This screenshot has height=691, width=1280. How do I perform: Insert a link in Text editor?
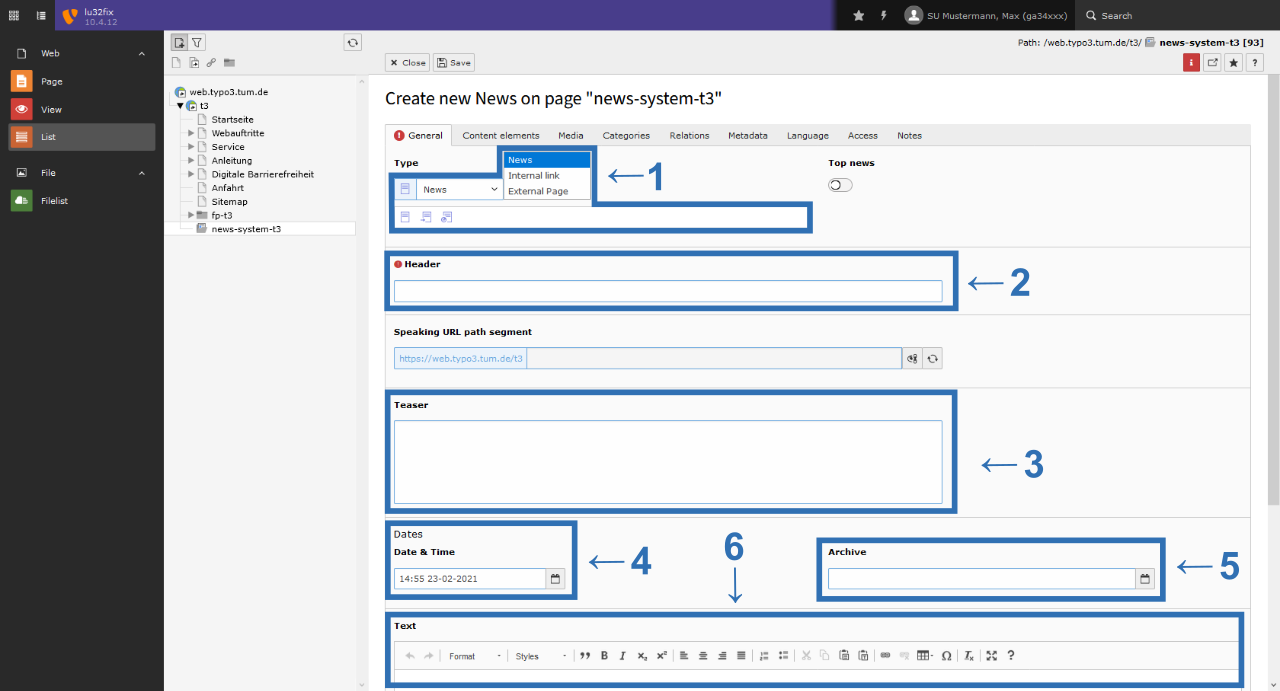[885, 656]
